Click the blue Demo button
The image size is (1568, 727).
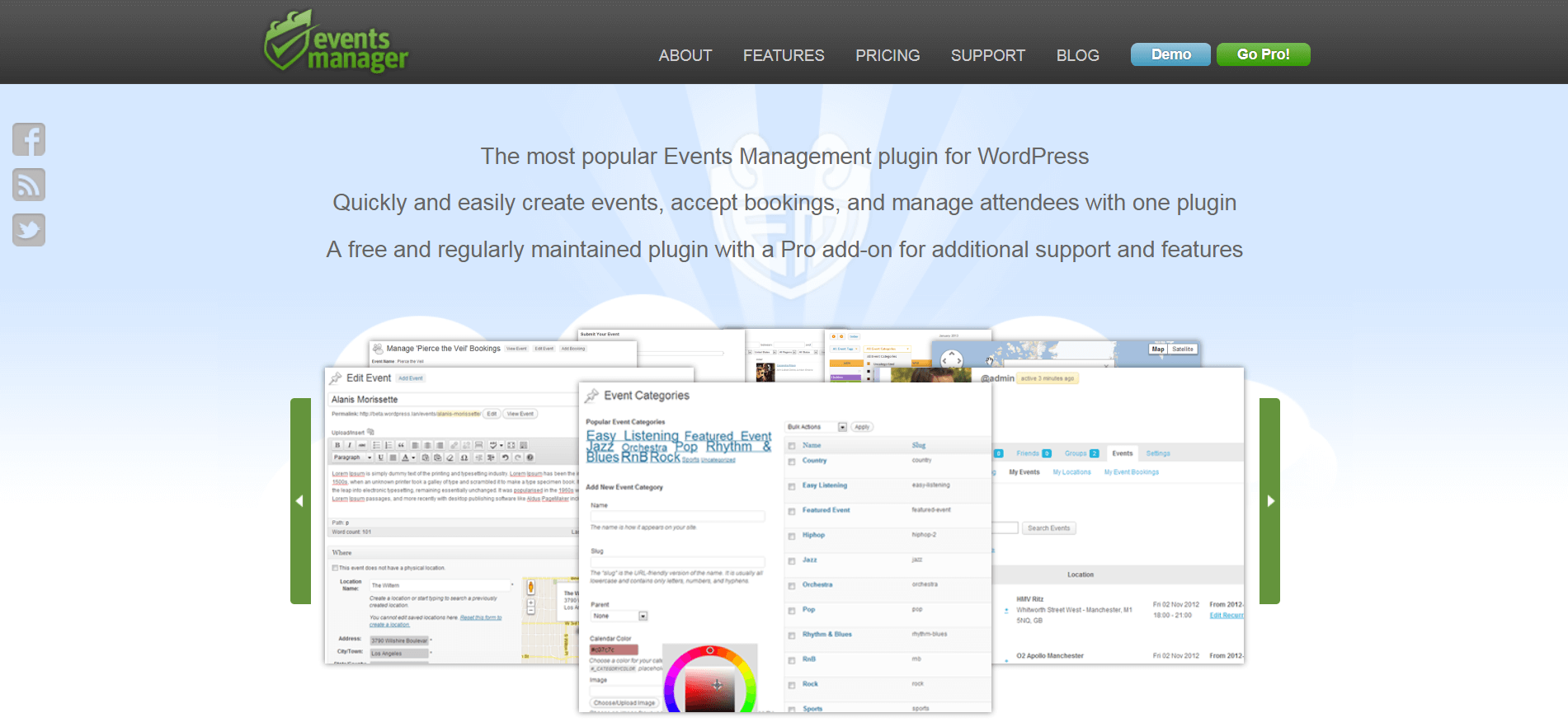1170,54
